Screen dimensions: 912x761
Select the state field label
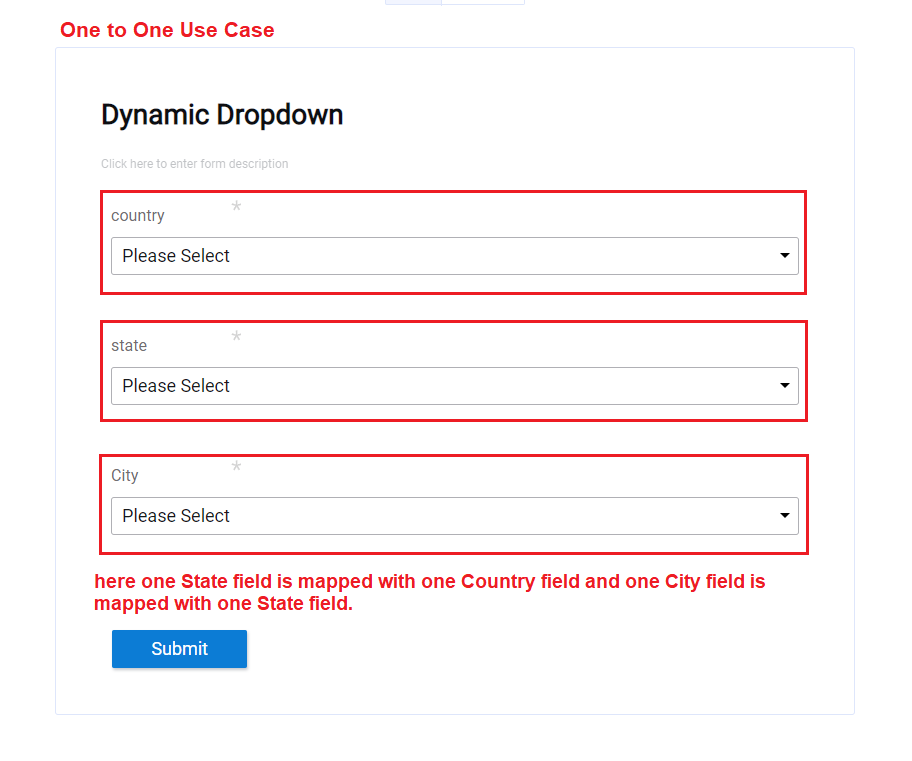pos(129,346)
